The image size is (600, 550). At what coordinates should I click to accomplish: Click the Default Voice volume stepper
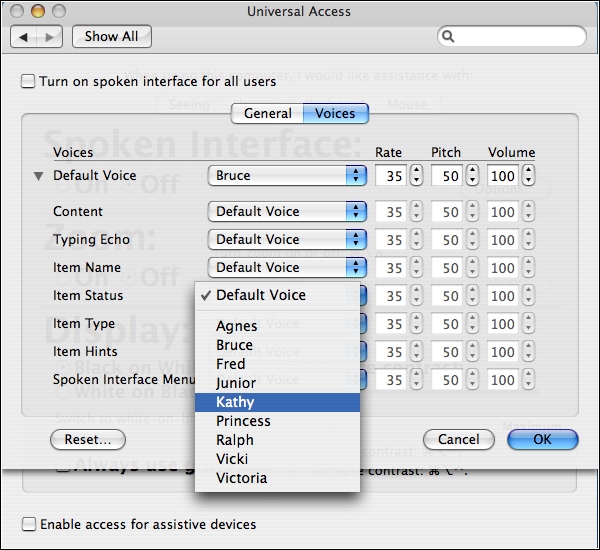(x=528, y=176)
